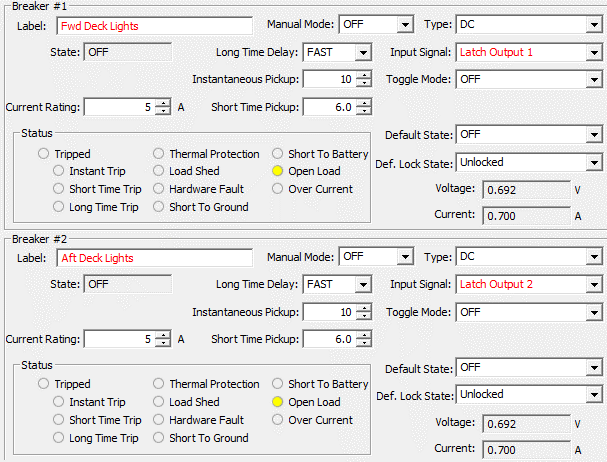Open Breaker #1 Manual Mode dropdown
The width and height of the screenshot is (607, 462).
[x=404, y=24]
